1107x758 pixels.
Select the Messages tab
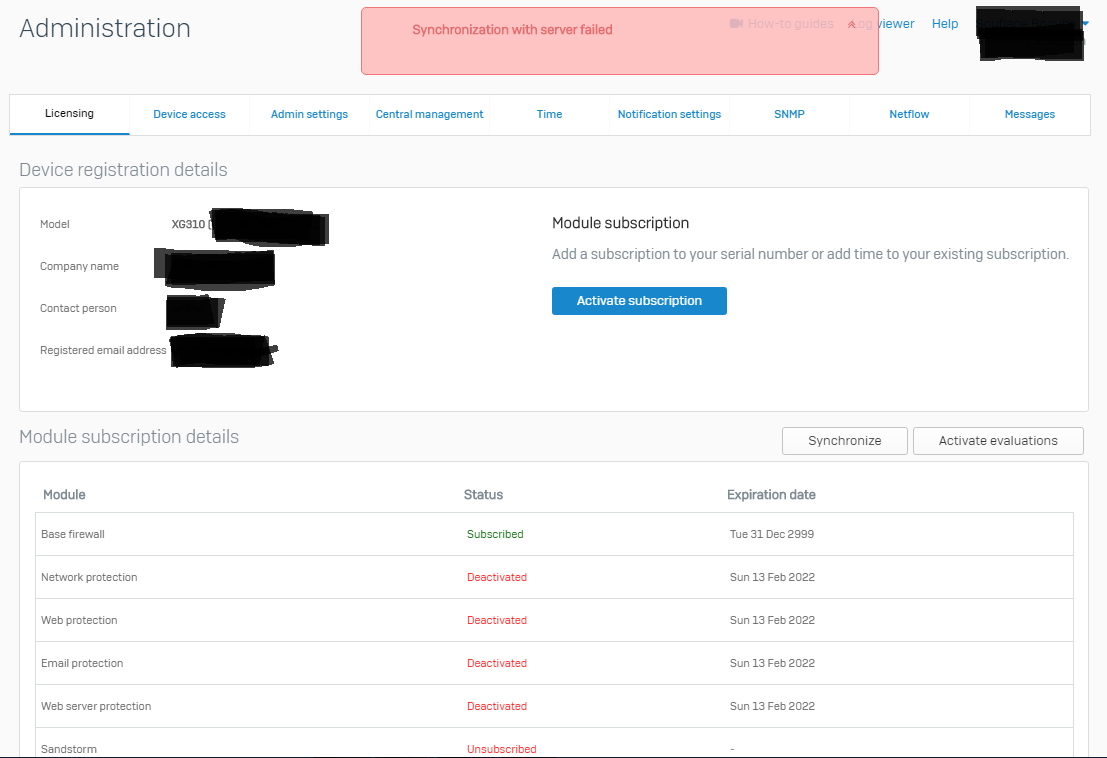[x=1029, y=114]
